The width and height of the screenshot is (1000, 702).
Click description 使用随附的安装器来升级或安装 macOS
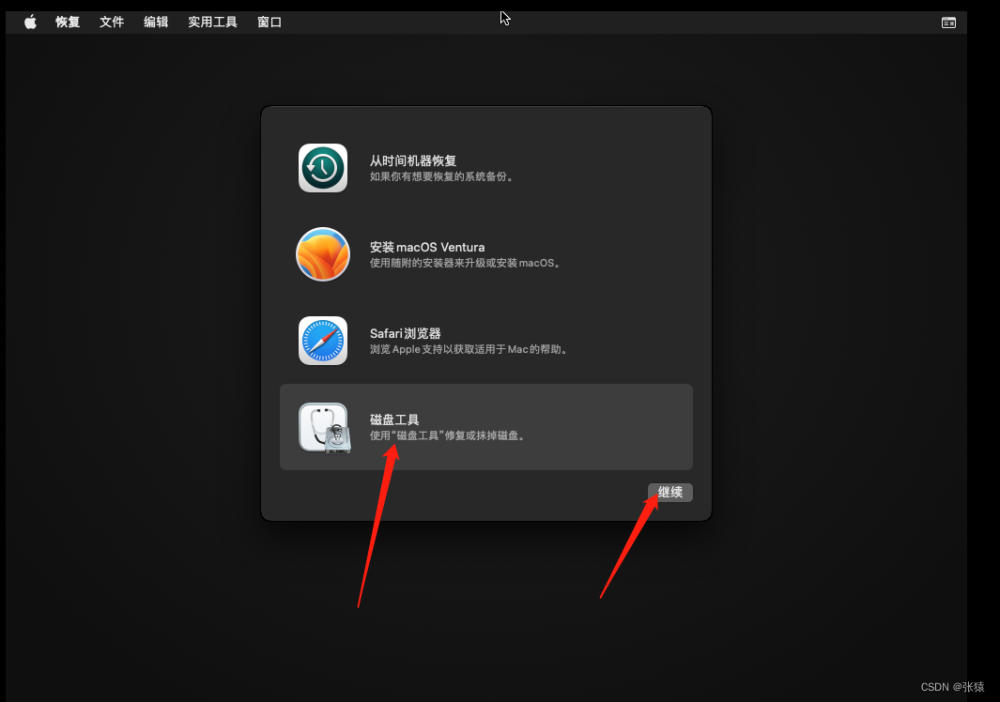pos(464,263)
